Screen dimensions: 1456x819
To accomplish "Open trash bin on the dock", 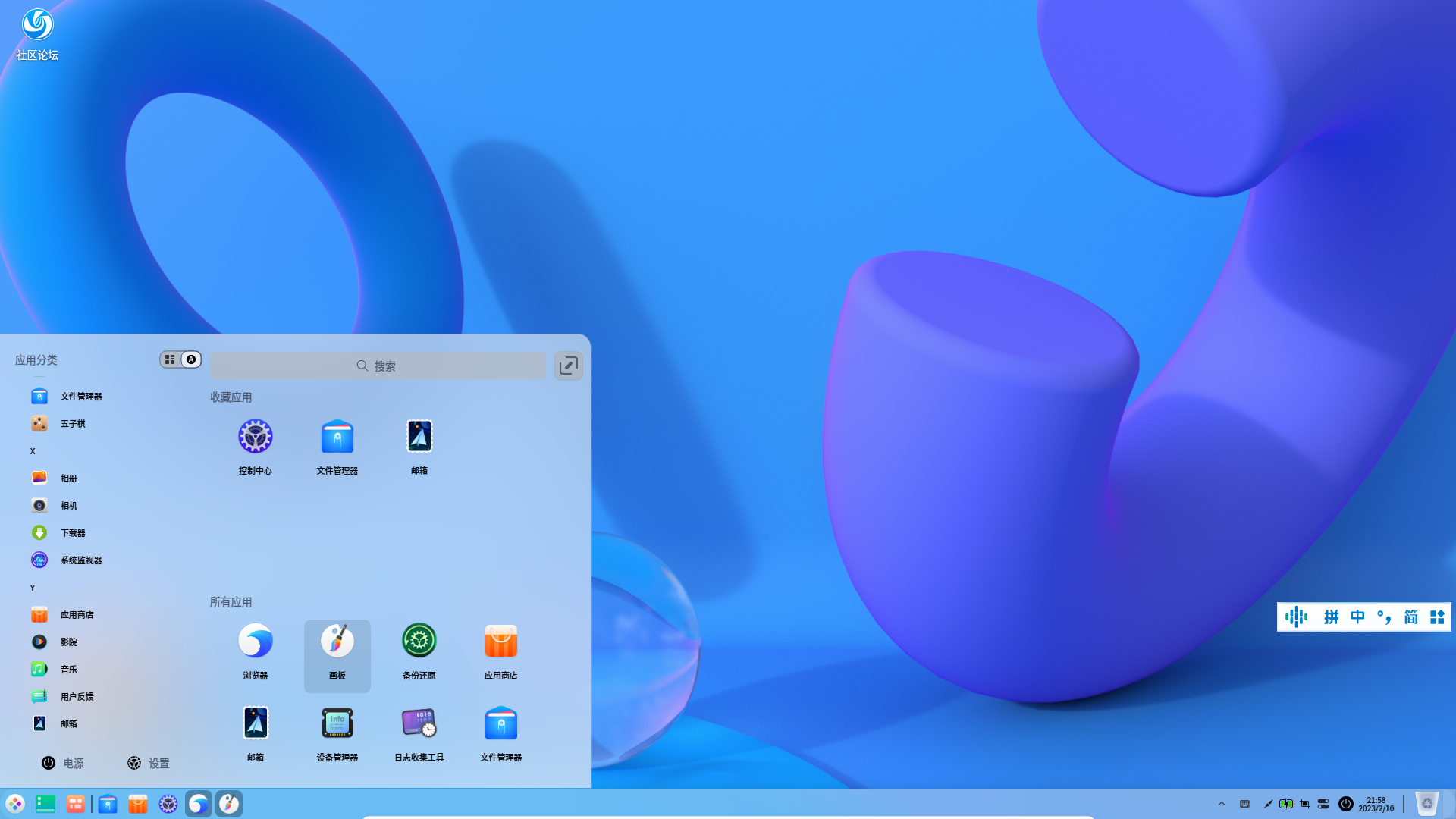I will tap(1426, 804).
